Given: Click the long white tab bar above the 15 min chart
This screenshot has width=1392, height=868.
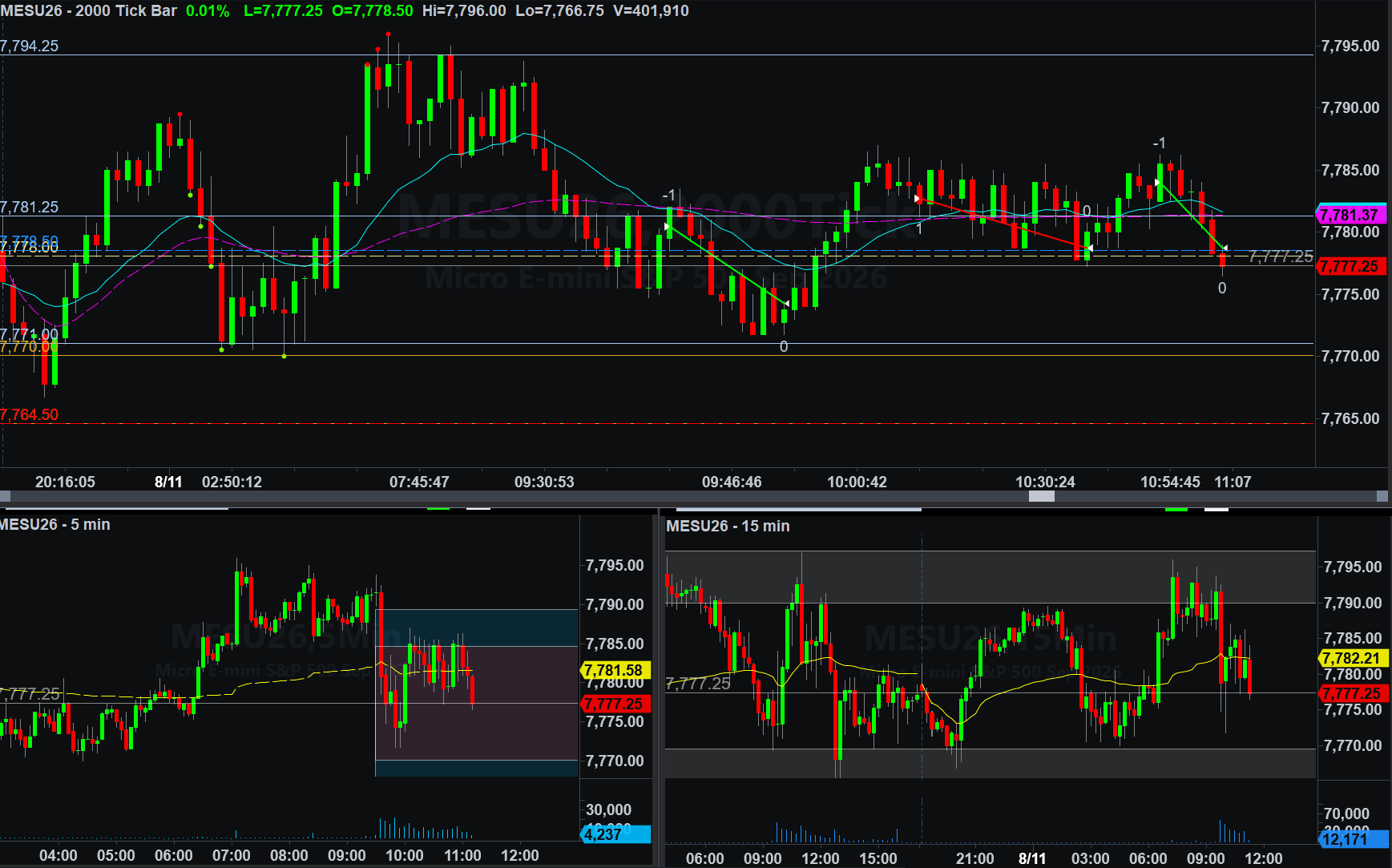Looking at the screenshot, I should (x=799, y=509).
